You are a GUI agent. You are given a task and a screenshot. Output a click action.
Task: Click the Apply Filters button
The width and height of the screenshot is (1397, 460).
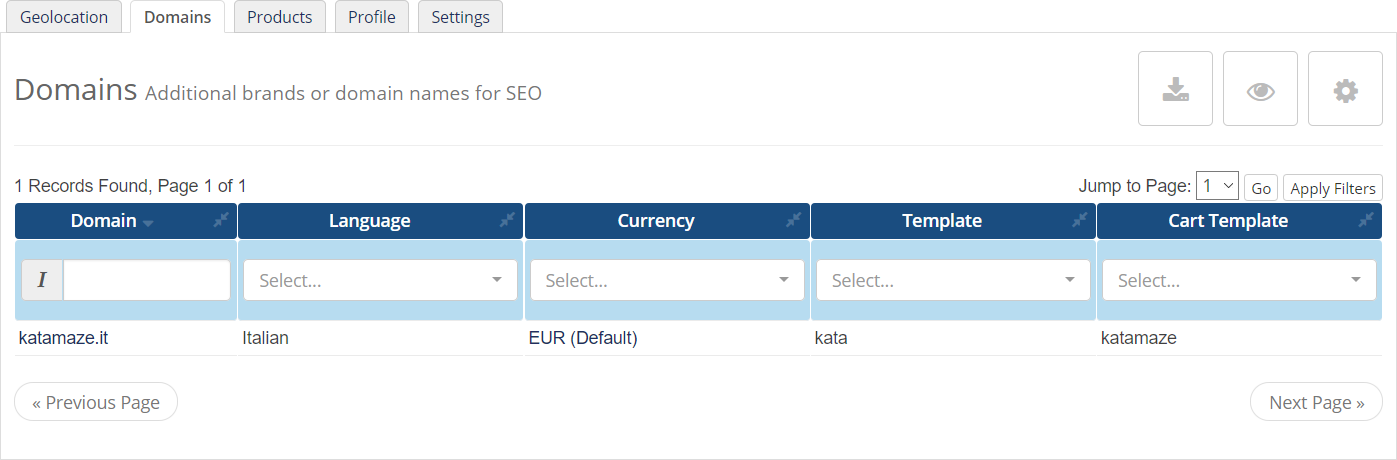(x=1332, y=188)
